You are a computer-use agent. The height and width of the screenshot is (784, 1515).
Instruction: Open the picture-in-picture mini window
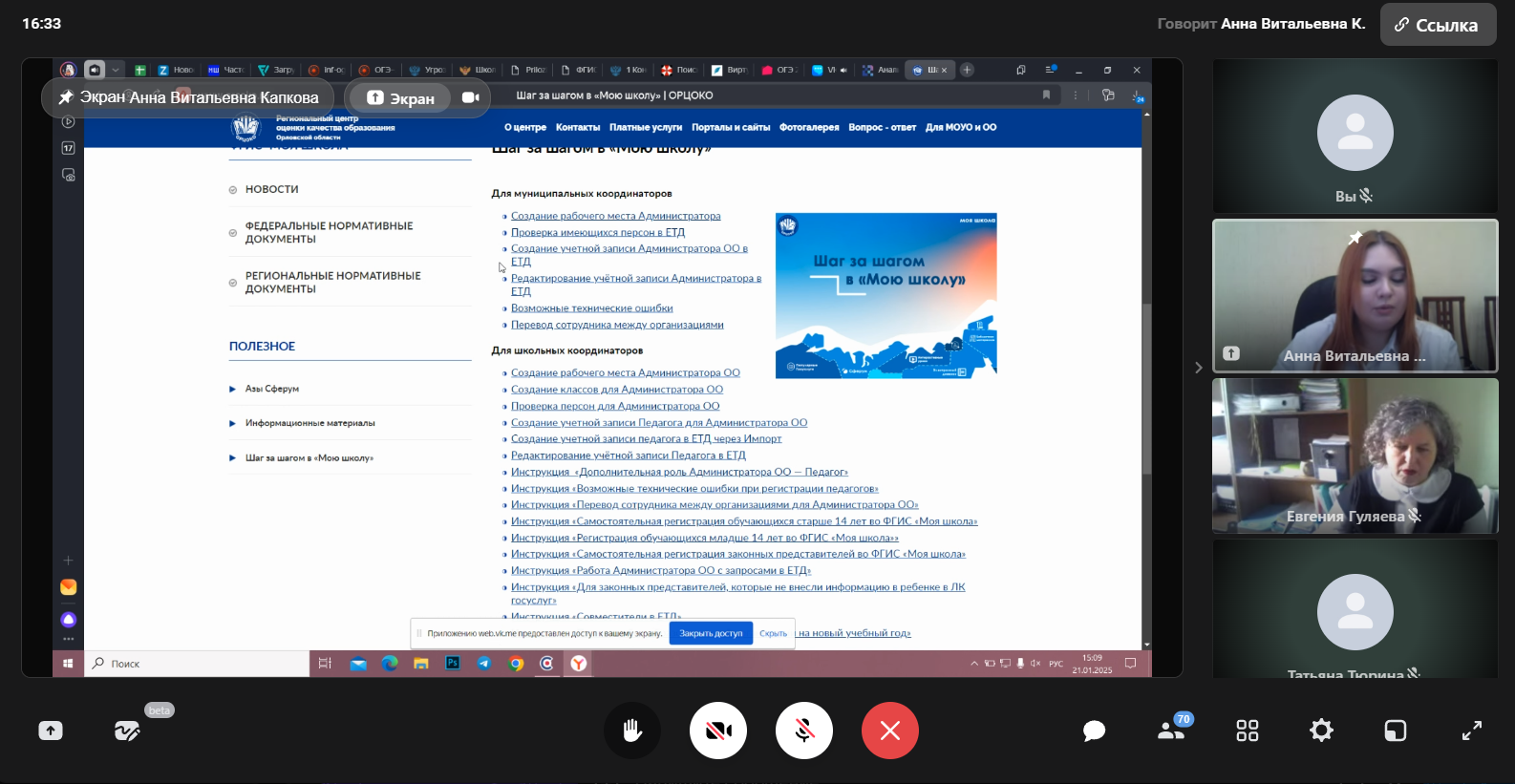pyautogui.click(x=1396, y=731)
